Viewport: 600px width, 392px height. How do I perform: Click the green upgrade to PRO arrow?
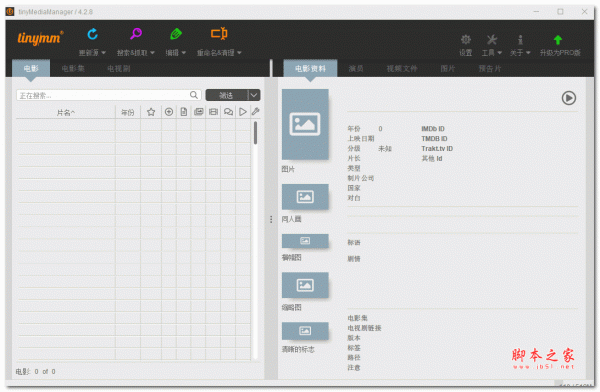[x=558, y=39]
